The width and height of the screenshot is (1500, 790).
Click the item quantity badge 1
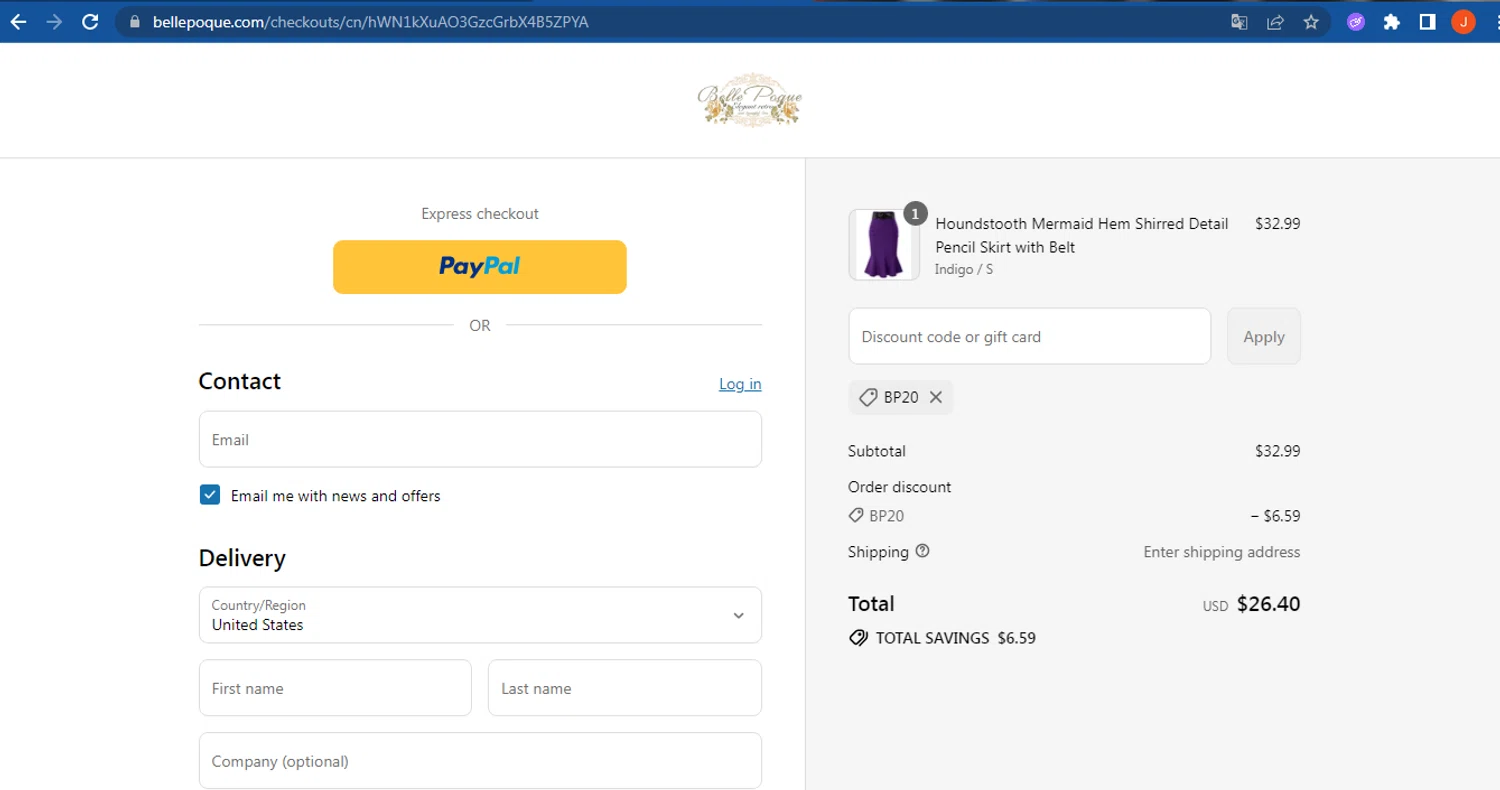[x=915, y=213]
